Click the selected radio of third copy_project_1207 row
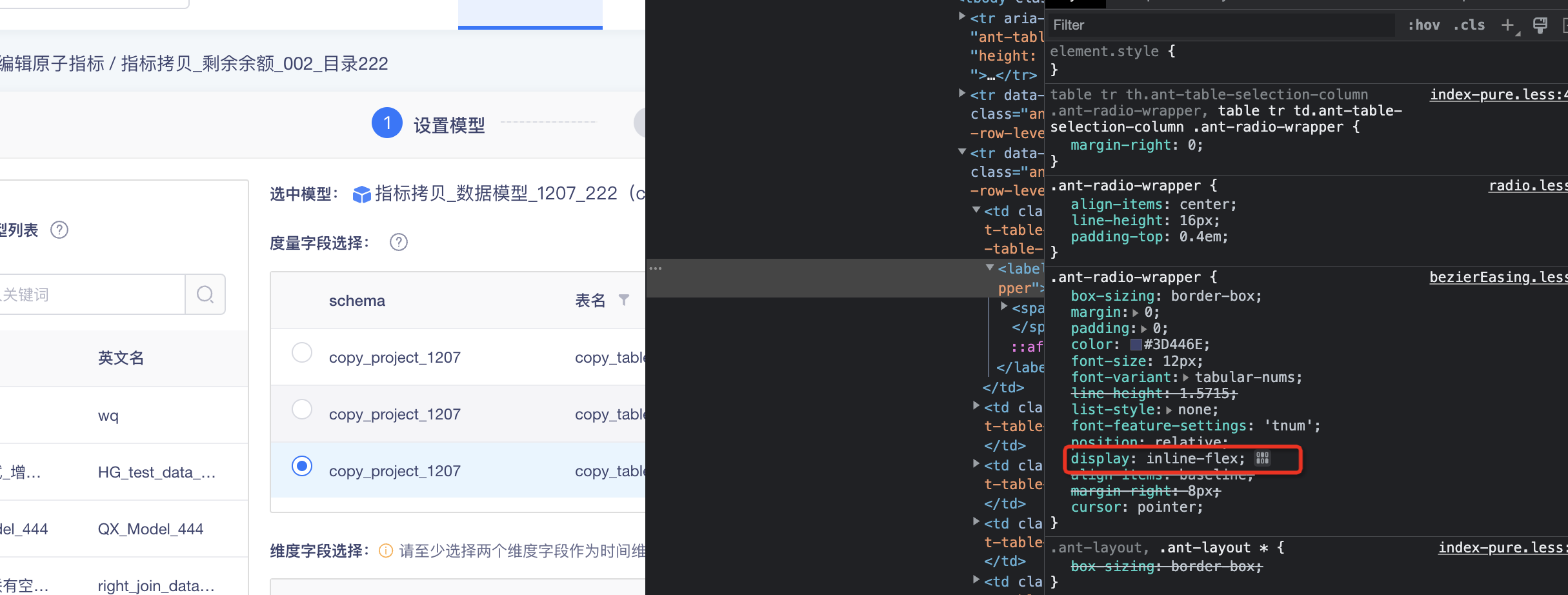 pyautogui.click(x=301, y=465)
